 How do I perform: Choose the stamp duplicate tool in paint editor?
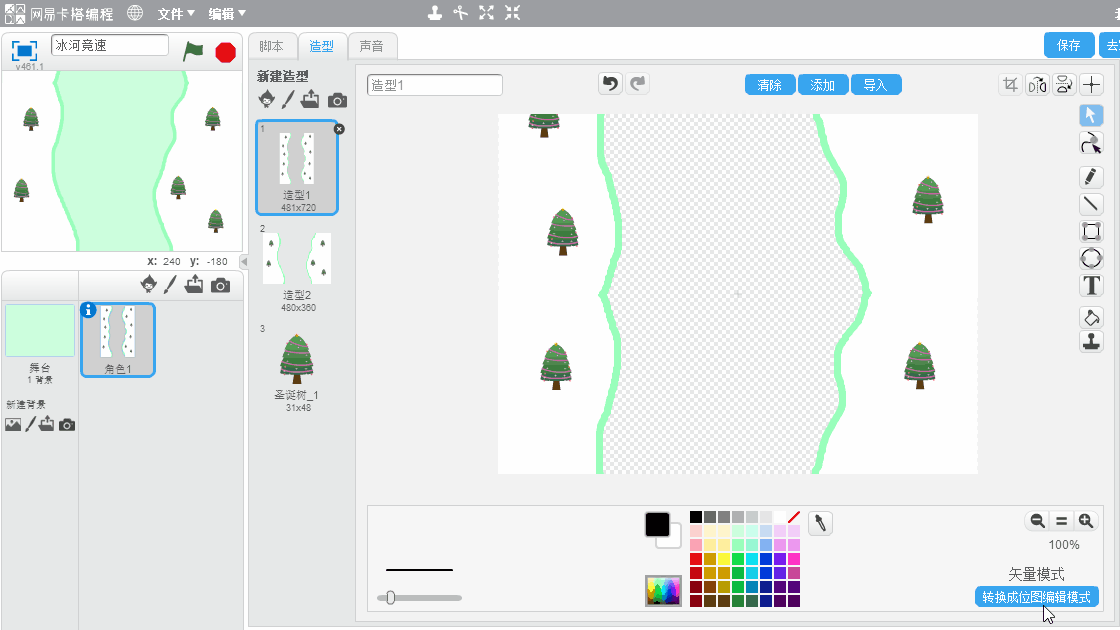(x=1091, y=341)
